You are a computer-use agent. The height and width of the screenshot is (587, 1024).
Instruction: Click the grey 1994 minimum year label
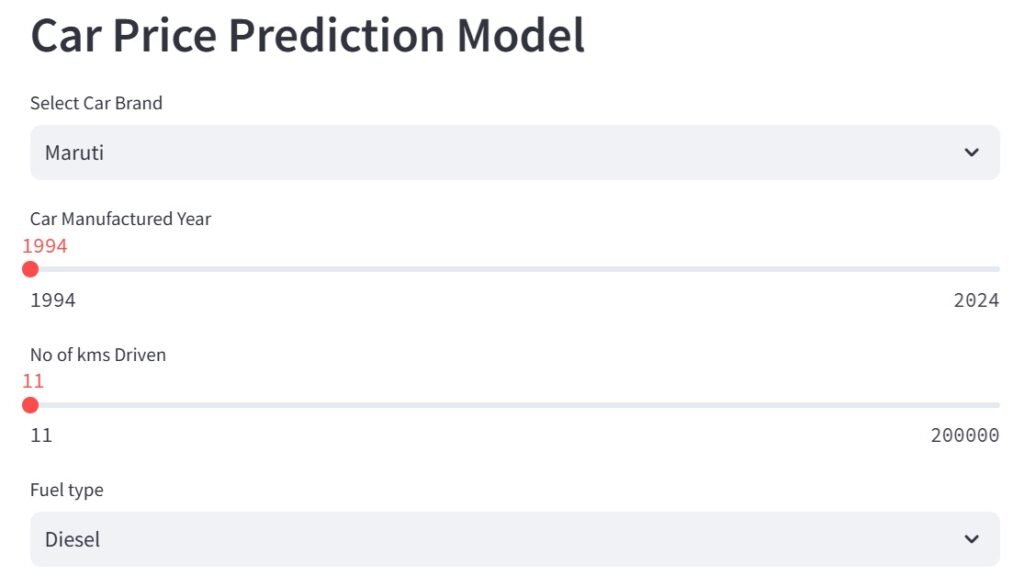pos(53,300)
